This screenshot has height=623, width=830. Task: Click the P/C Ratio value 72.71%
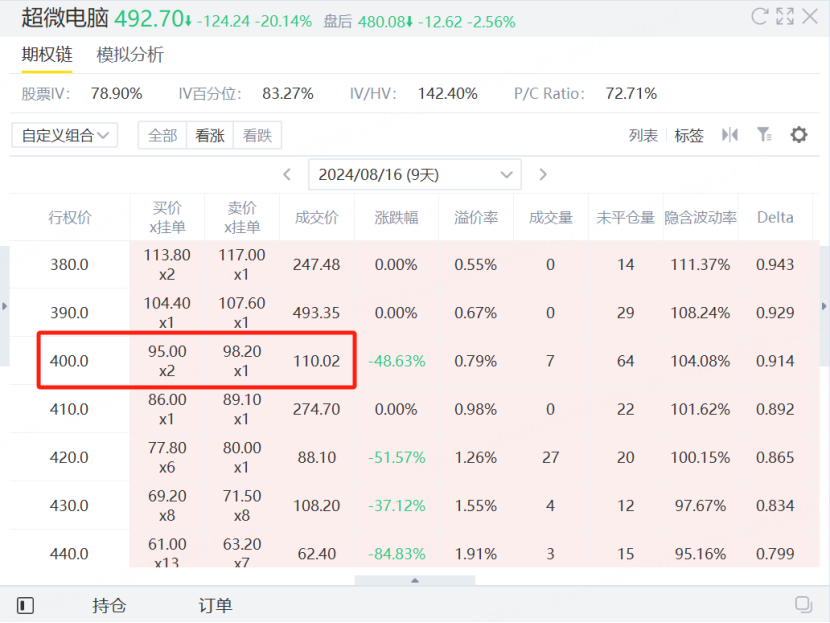(x=631, y=94)
